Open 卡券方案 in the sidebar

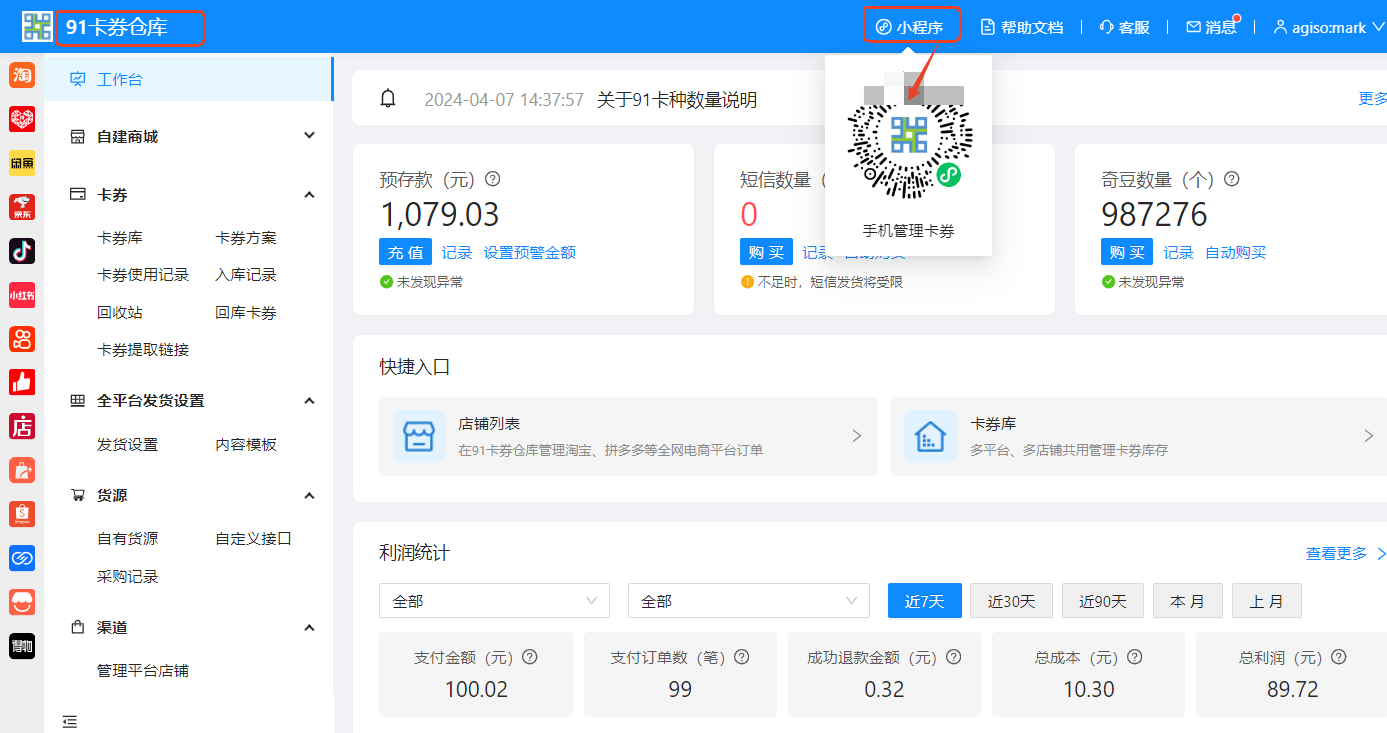pos(246,237)
